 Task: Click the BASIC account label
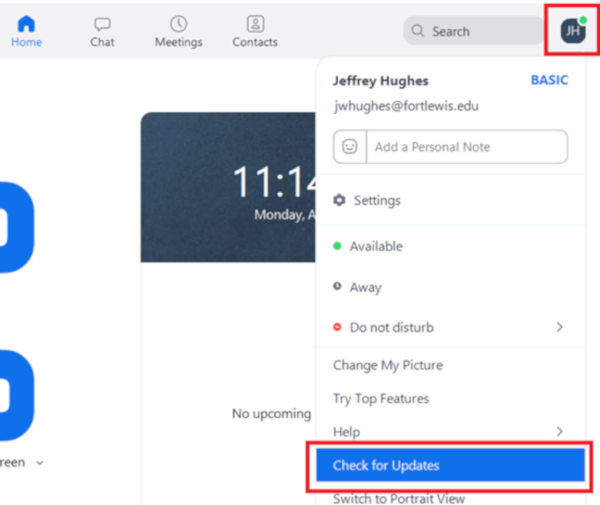[548, 80]
